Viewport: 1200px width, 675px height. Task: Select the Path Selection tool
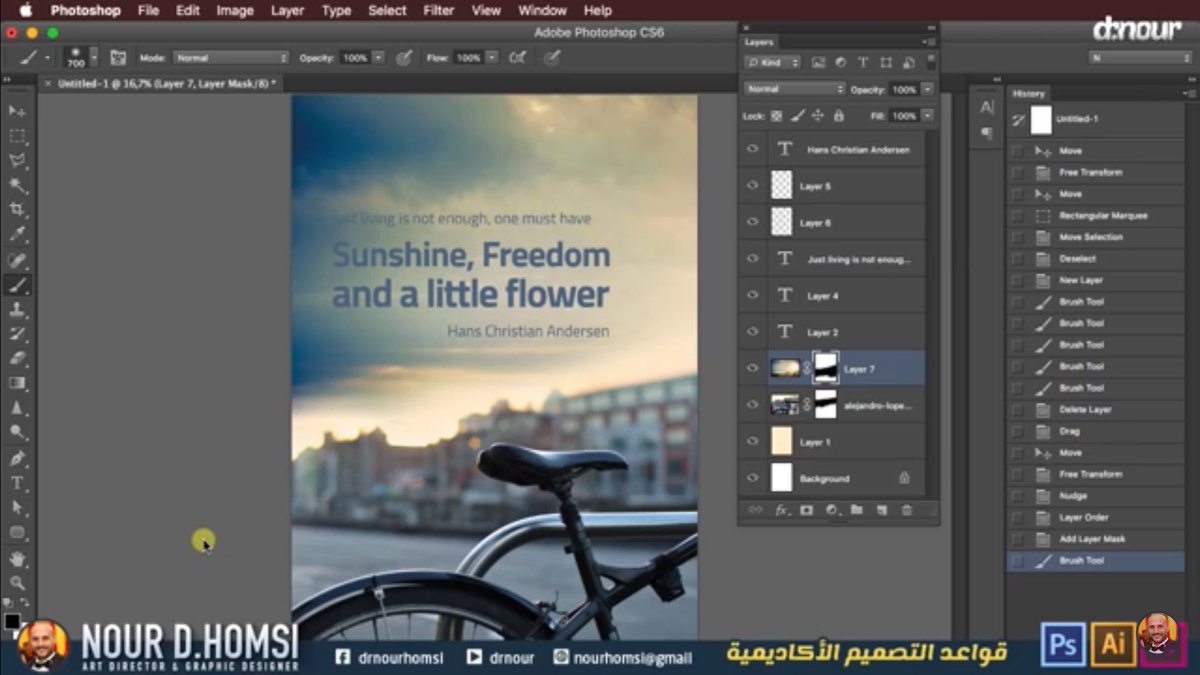pyautogui.click(x=17, y=508)
